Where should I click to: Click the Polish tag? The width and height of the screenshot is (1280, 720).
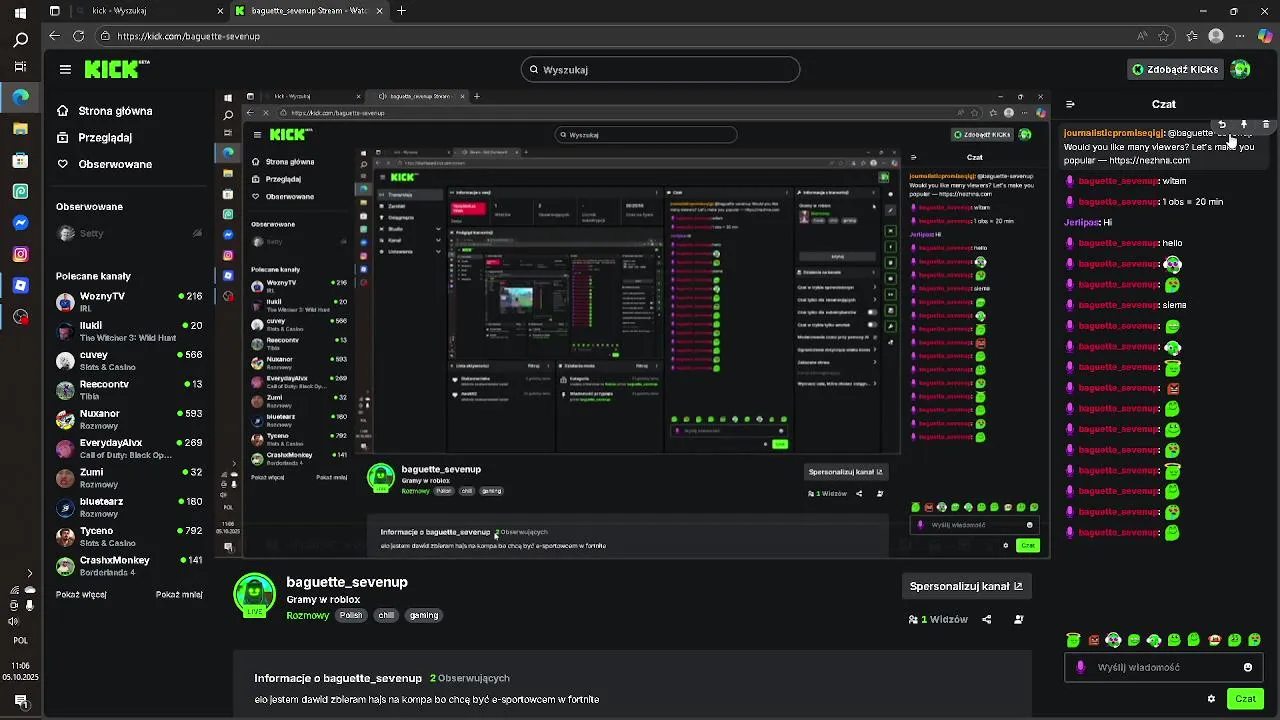pos(350,615)
